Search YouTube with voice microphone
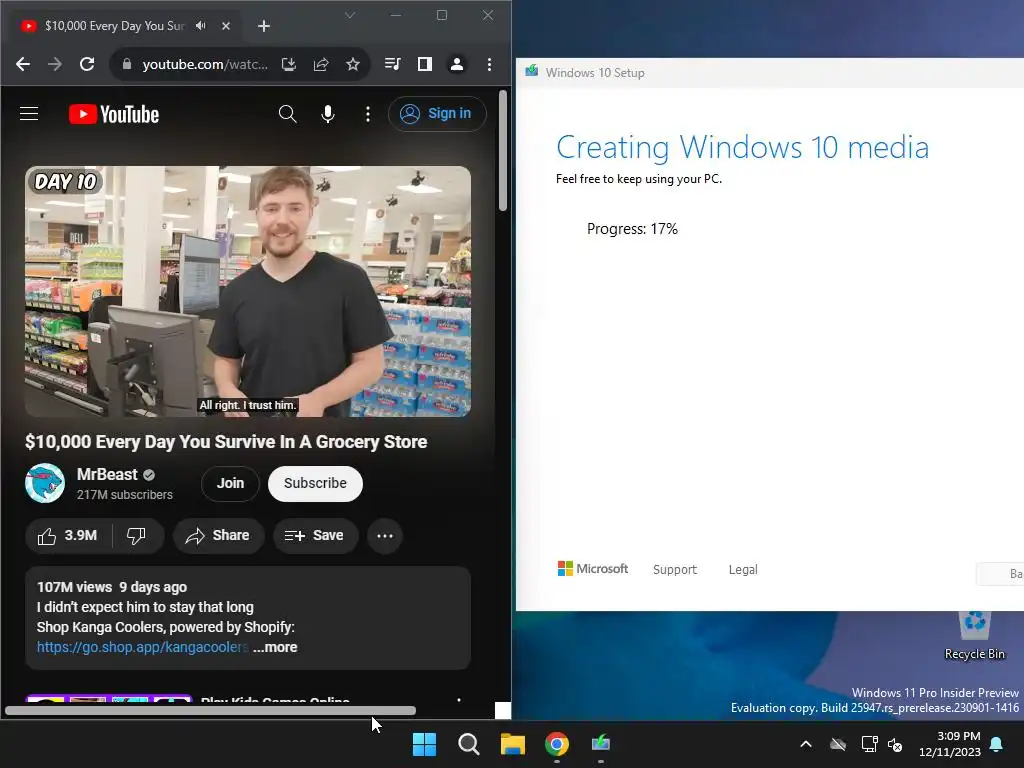The image size is (1024, 768). tap(328, 114)
